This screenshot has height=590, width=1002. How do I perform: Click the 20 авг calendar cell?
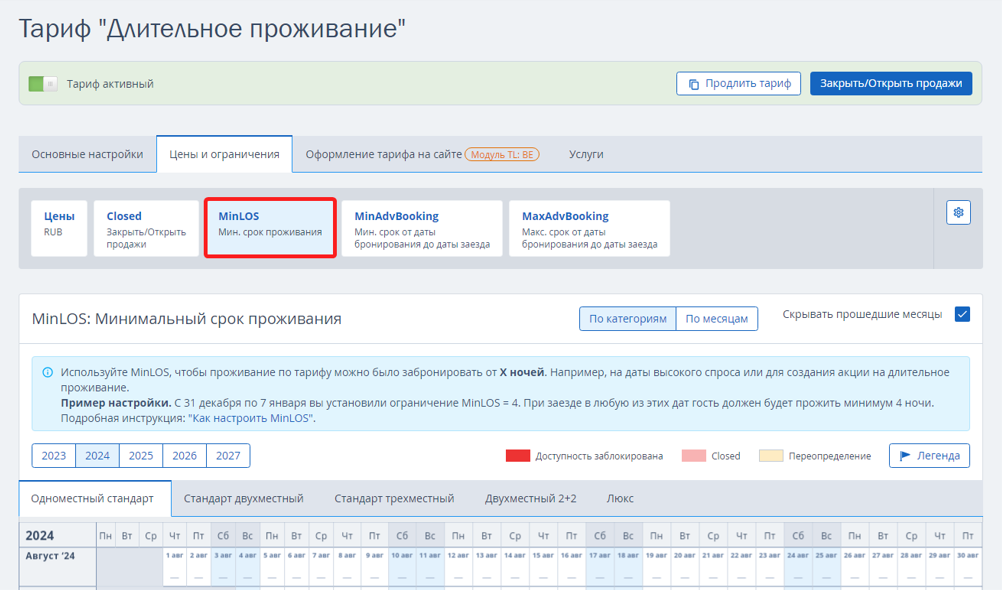click(684, 566)
